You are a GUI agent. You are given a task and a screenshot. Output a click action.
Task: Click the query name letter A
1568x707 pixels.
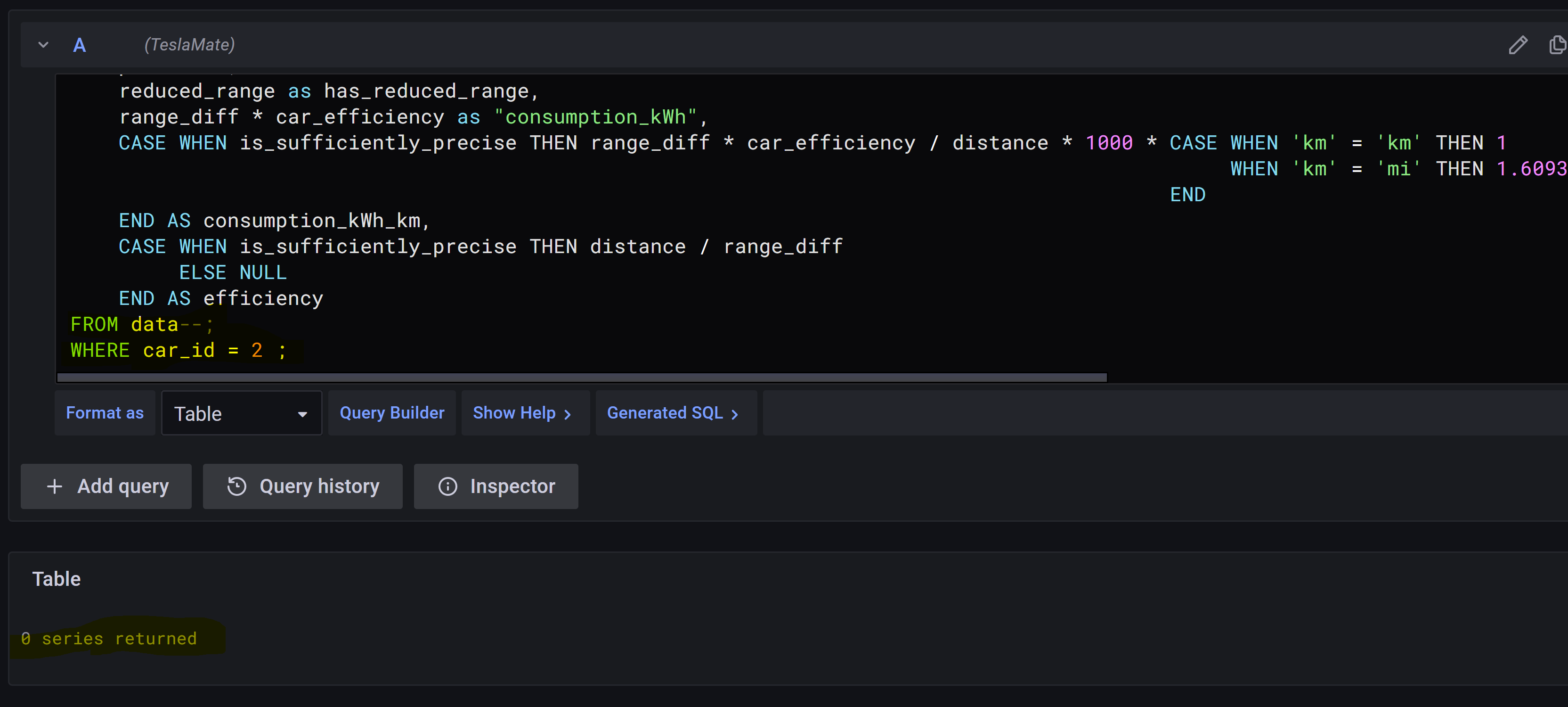click(80, 45)
